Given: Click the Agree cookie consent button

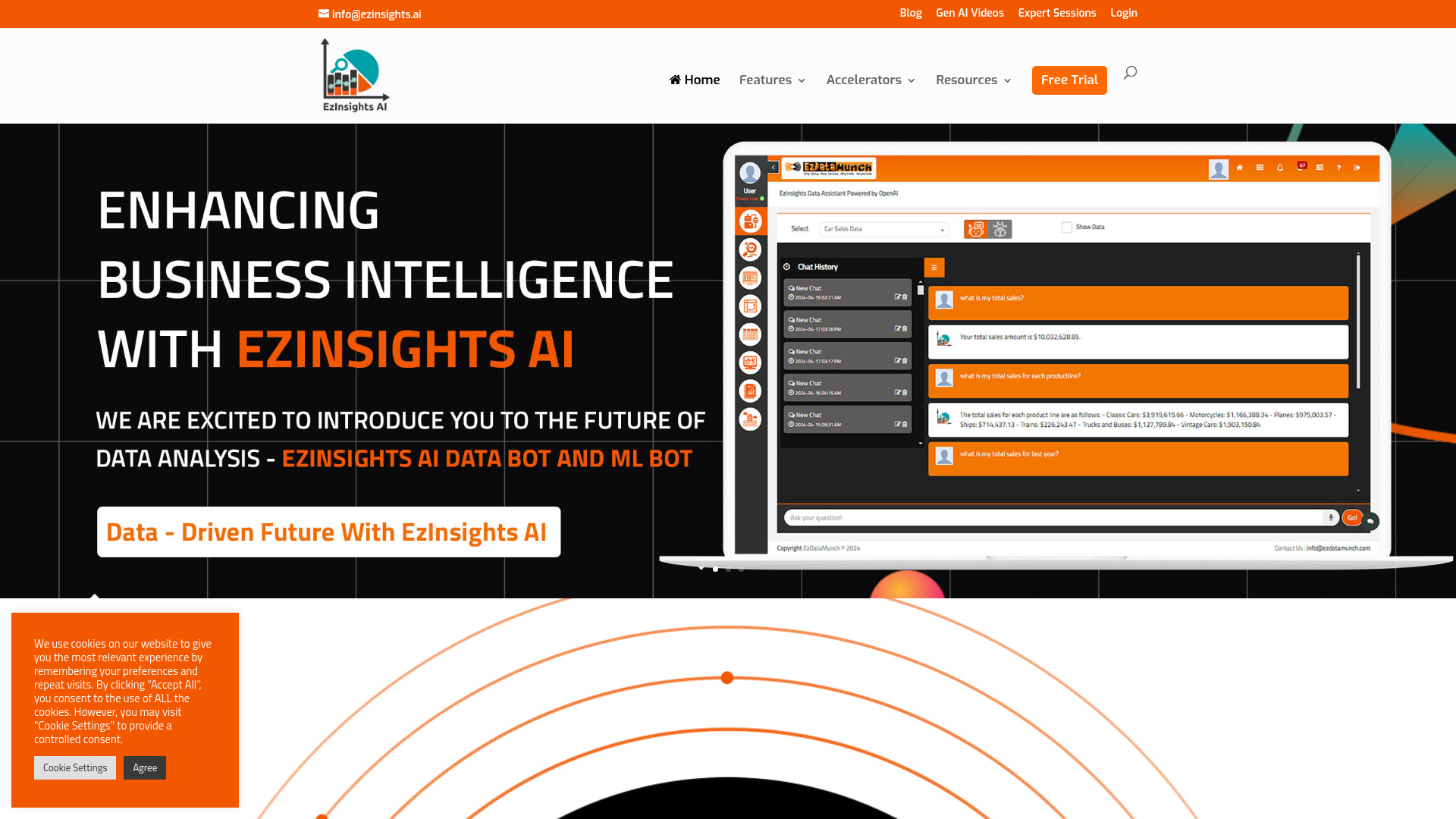Looking at the screenshot, I should [144, 767].
